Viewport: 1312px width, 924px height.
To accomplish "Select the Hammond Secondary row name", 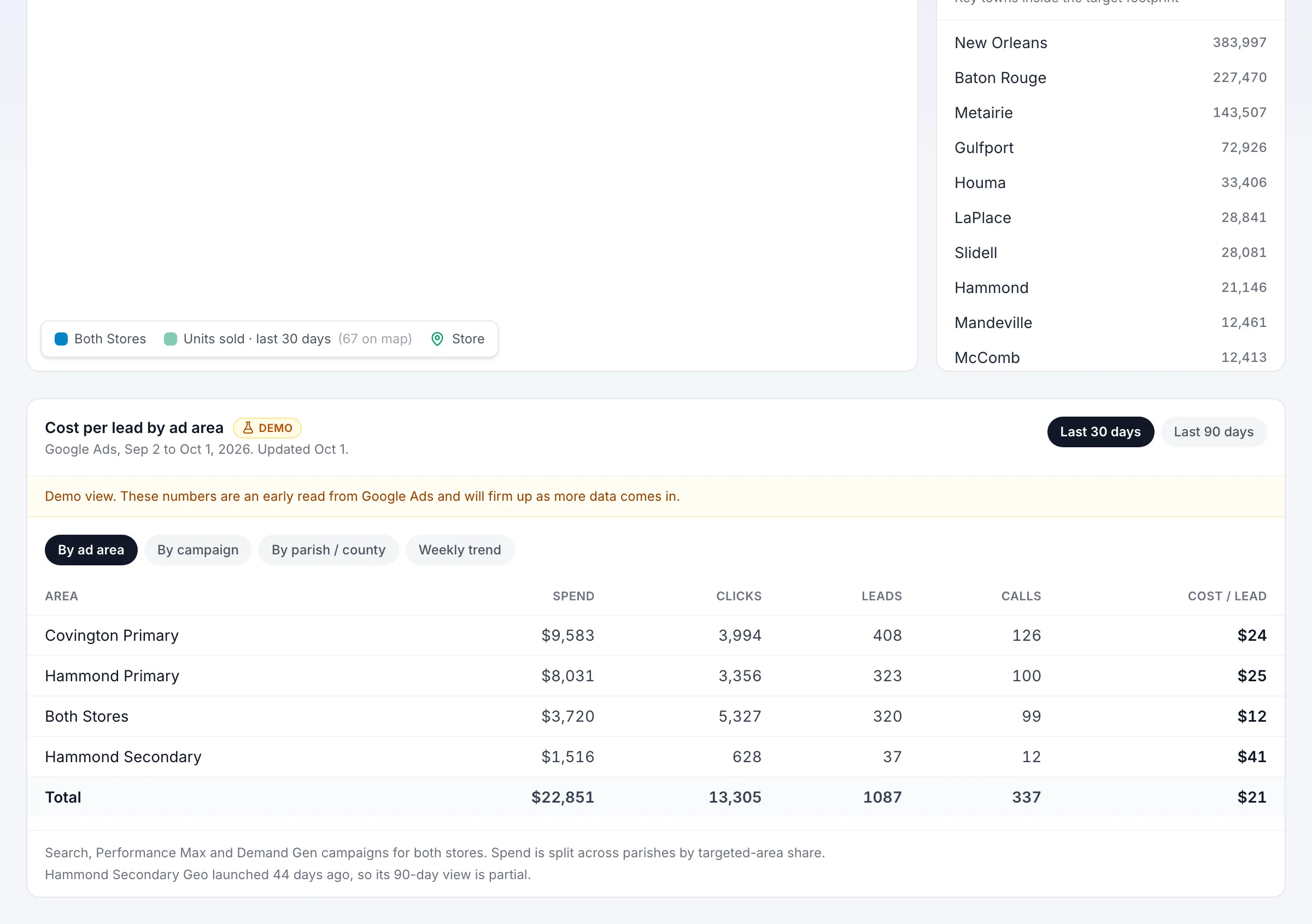I will point(124,757).
